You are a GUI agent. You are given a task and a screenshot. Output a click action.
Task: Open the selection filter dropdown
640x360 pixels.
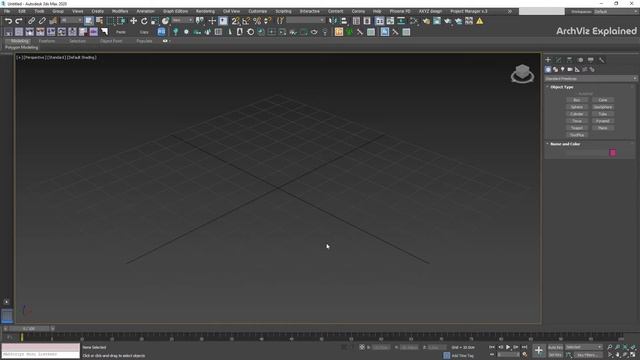click(x=71, y=20)
